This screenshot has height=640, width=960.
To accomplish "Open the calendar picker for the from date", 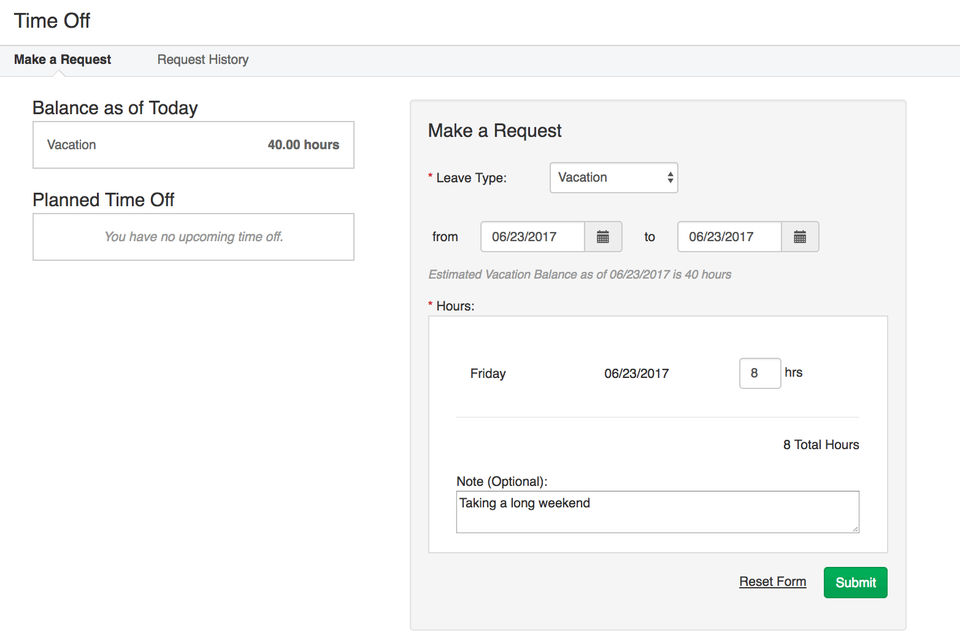I will [x=603, y=237].
